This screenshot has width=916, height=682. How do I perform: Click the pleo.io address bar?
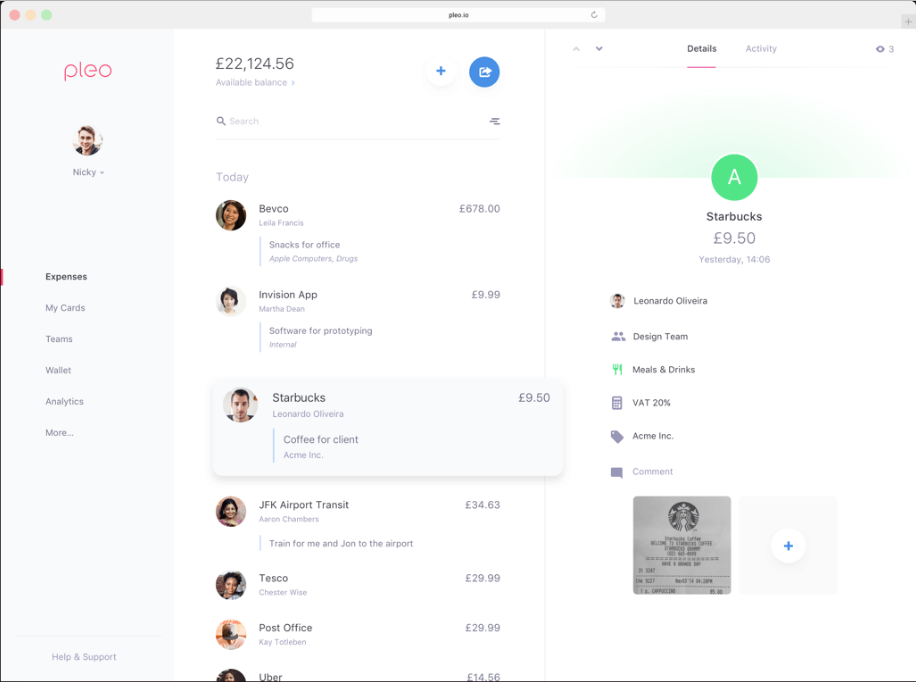pos(458,15)
